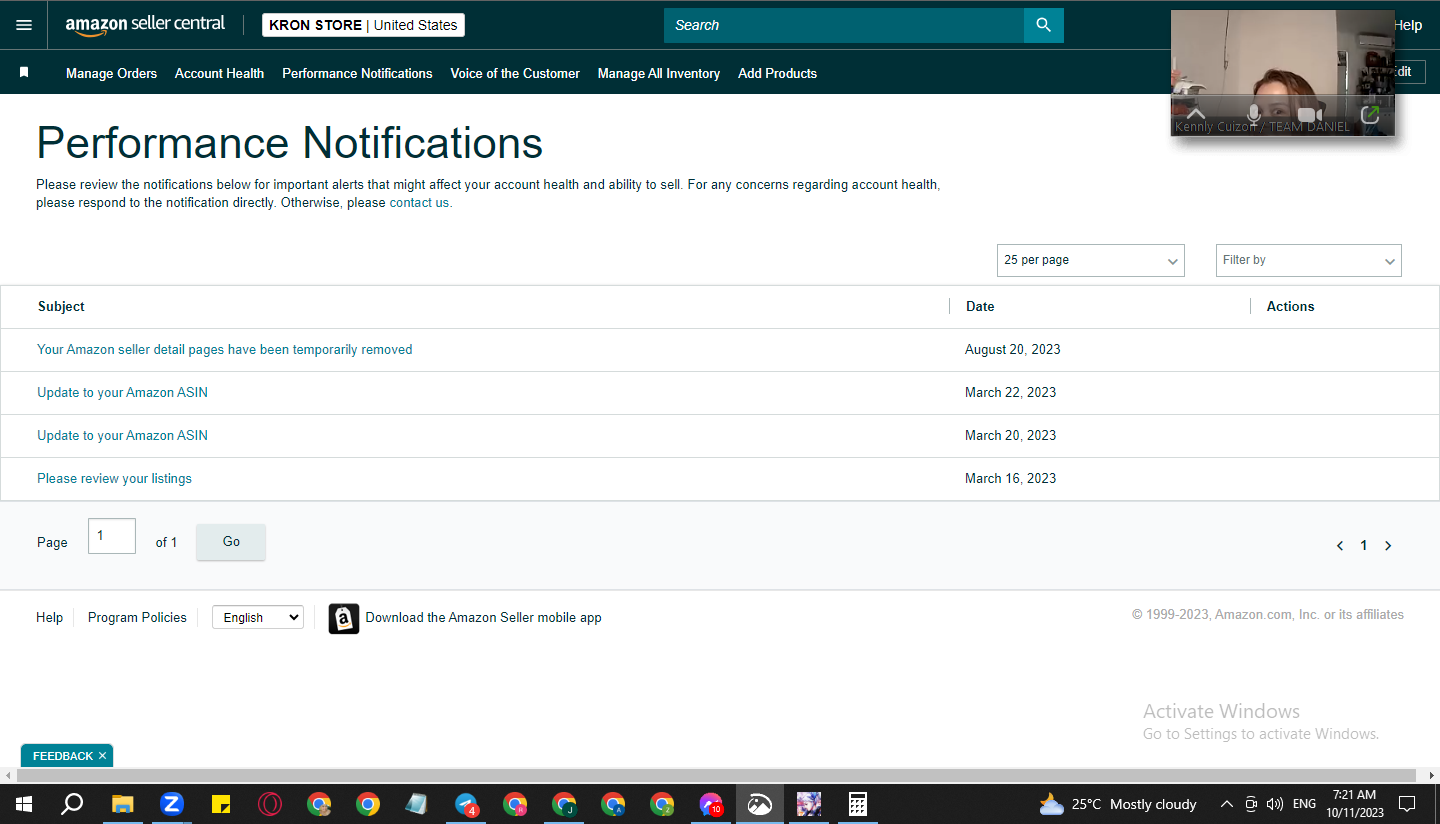The width and height of the screenshot is (1440, 824).
Task: Open Notepad from the taskbar
Action: pyautogui.click(x=417, y=804)
